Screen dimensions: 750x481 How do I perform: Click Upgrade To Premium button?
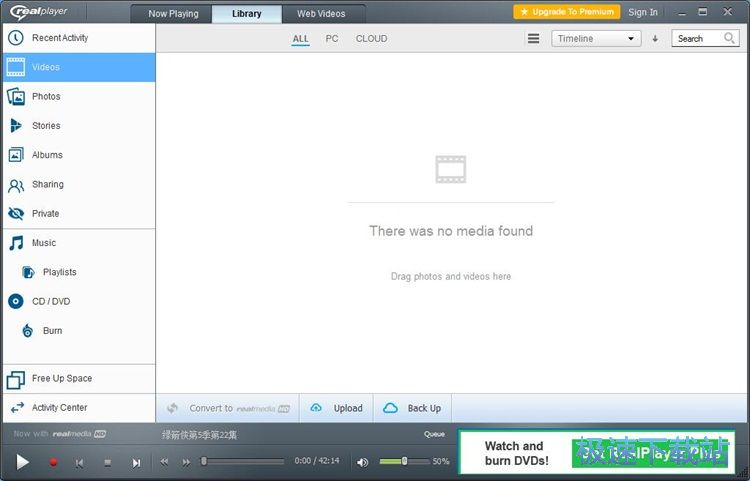coord(566,12)
